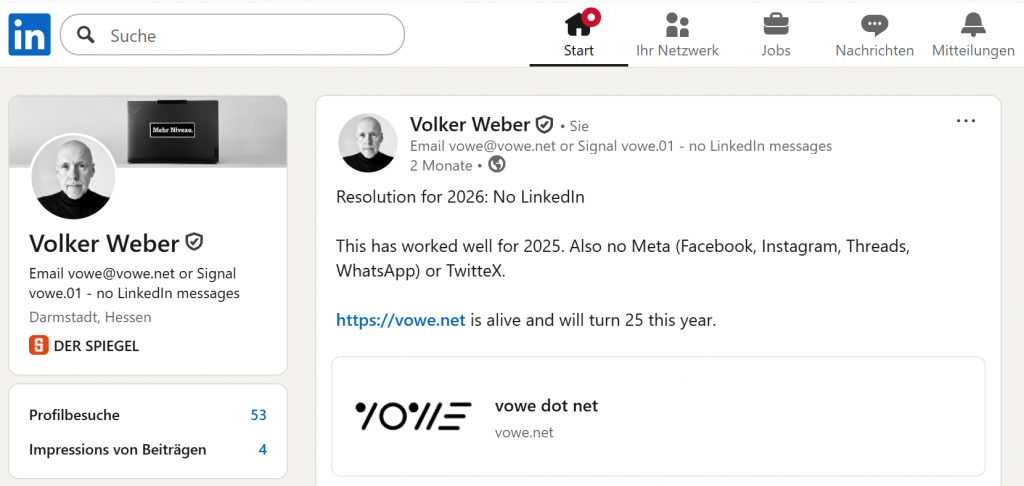Click the LinkedIn logo icon

[x=30, y=35]
